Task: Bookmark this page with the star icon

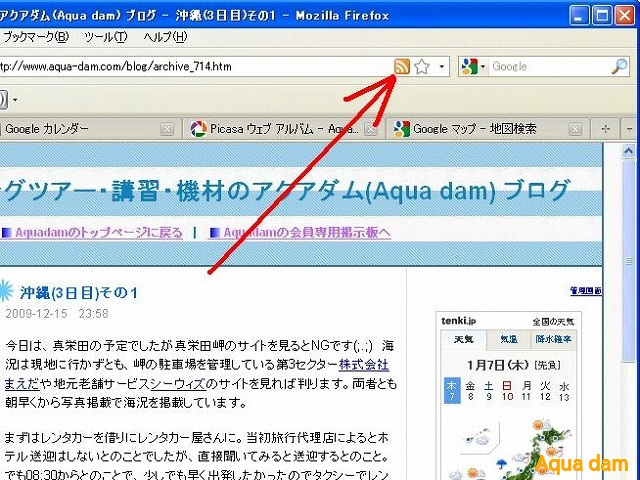Action: pyautogui.click(x=422, y=66)
